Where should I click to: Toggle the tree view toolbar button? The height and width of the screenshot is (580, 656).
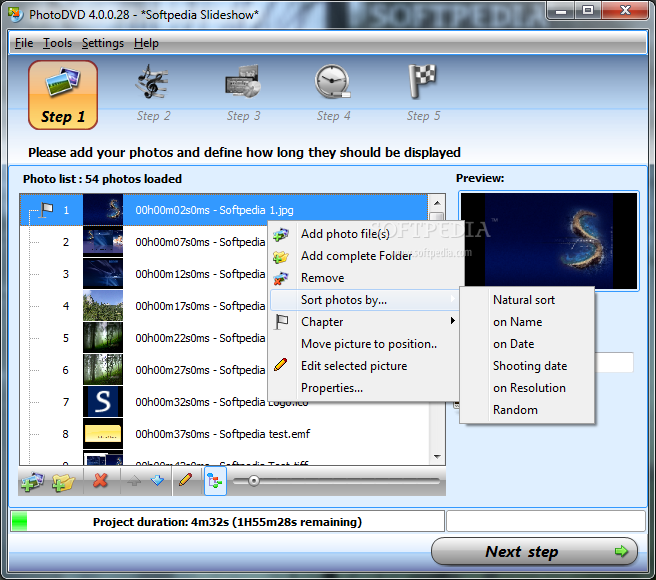point(215,481)
